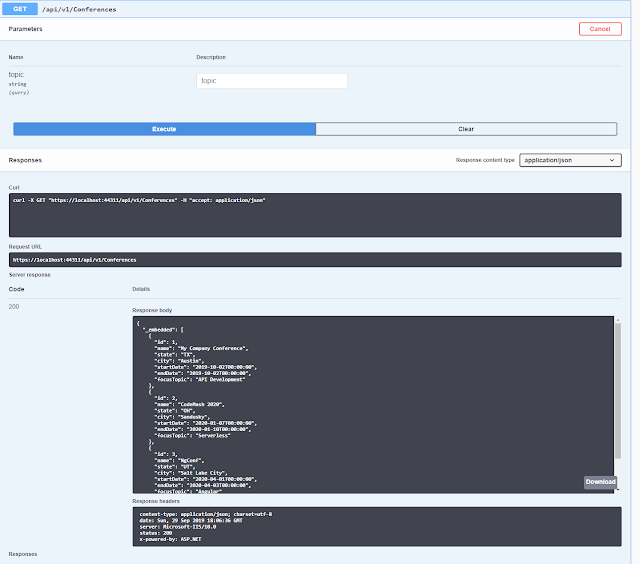Click the "NgConf" name line
The width and height of the screenshot is (640, 564).
(179, 460)
